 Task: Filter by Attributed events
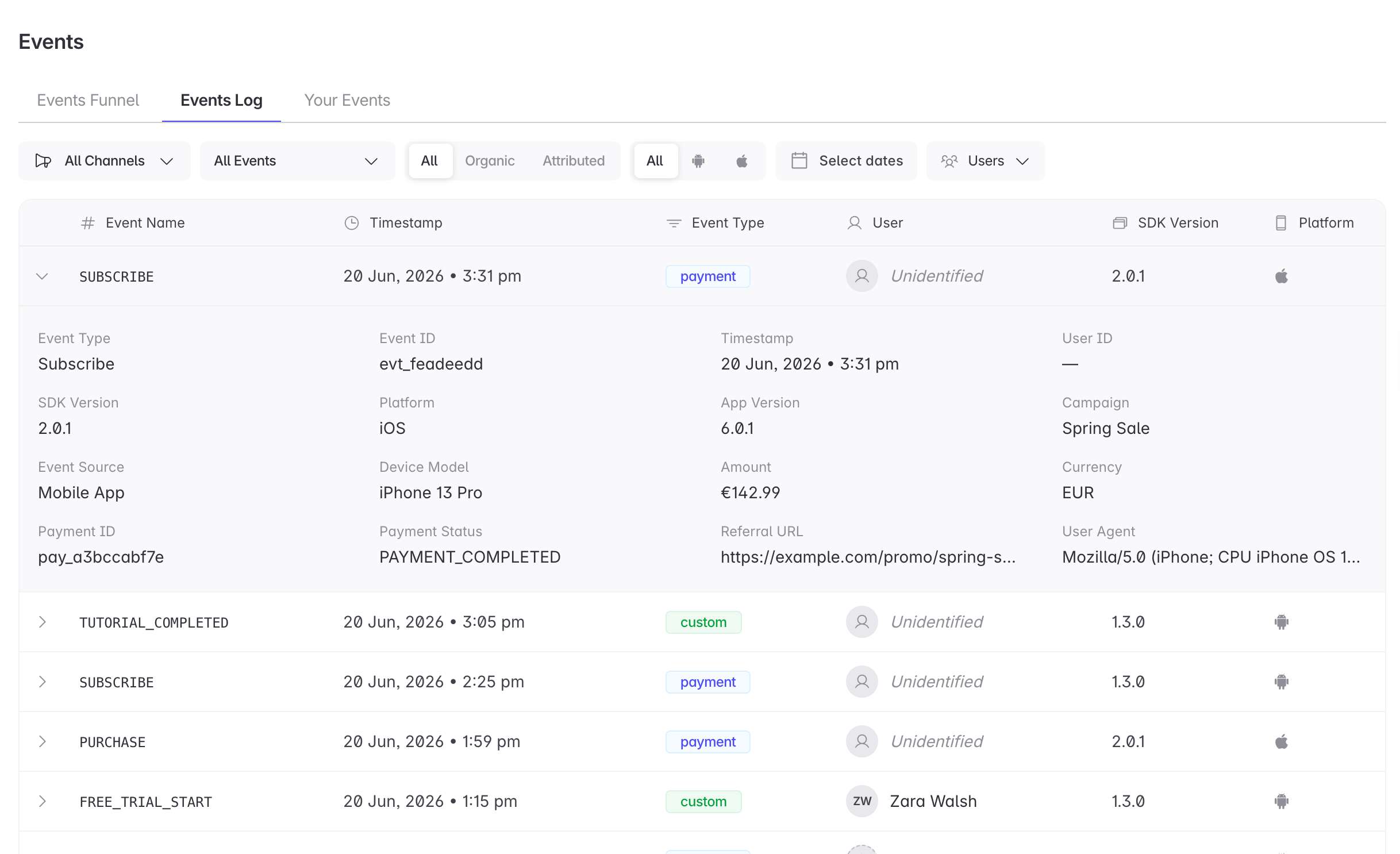(574, 161)
